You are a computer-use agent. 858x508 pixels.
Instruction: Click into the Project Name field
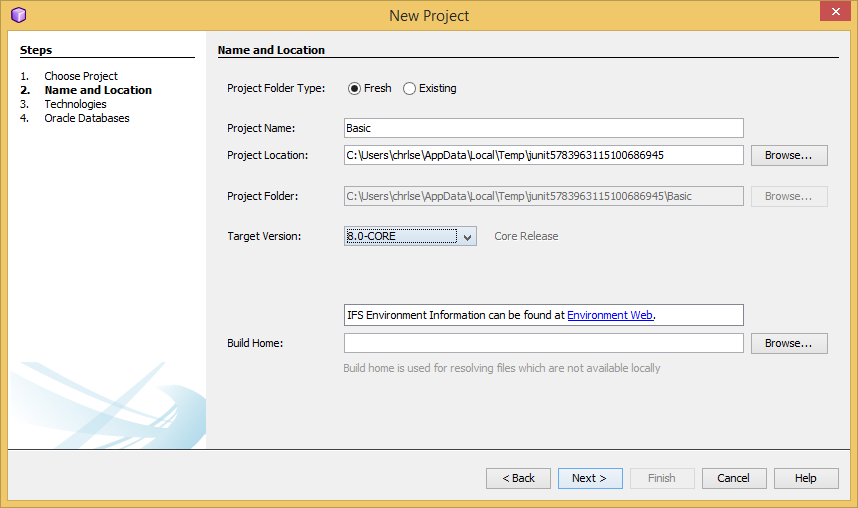[543, 128]
